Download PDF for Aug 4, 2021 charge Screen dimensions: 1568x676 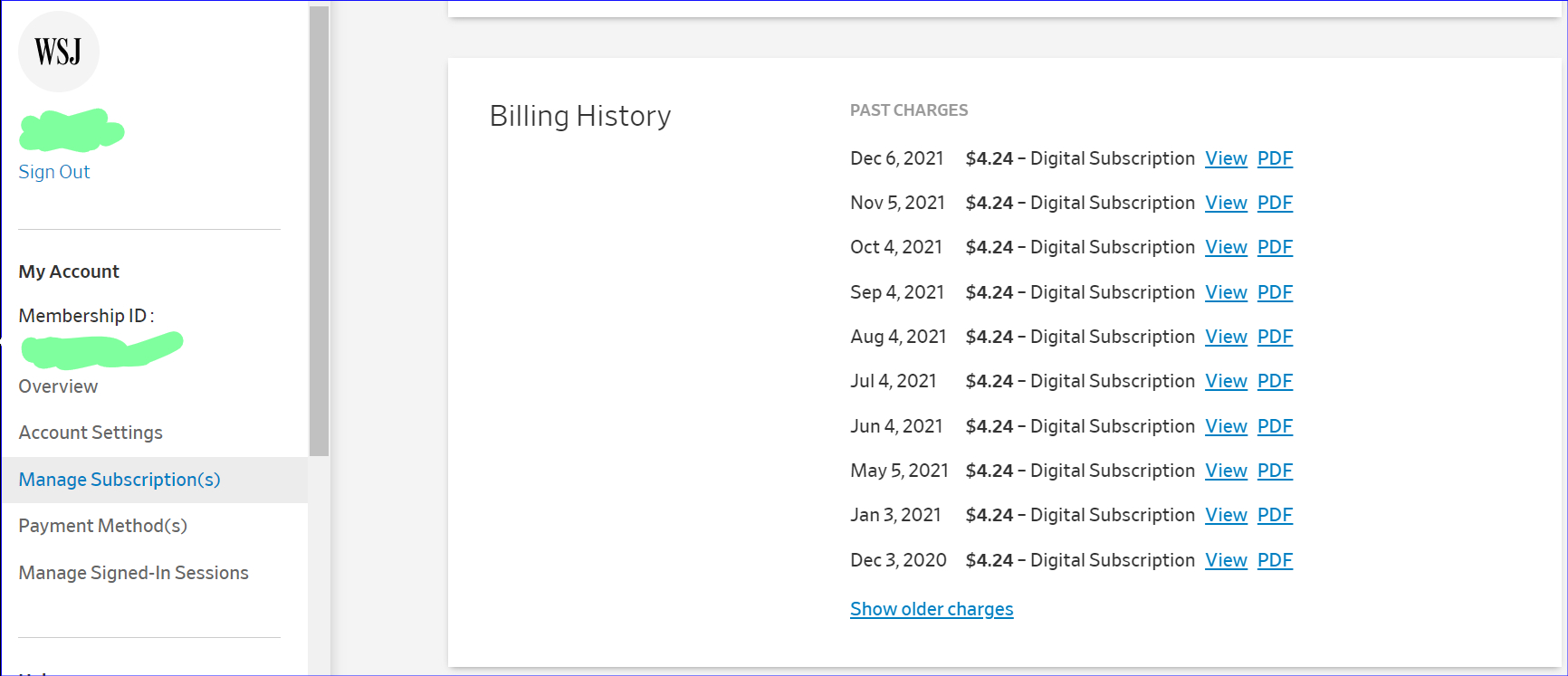pyautogui.click(x=1275, y=337)
